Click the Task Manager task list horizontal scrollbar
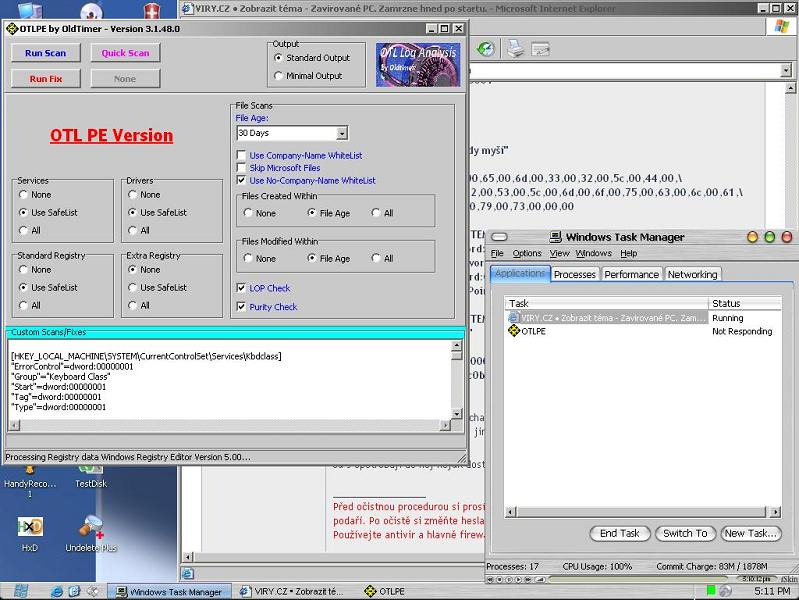This screenshot has height=600, width=799. [x=643, y=511]
